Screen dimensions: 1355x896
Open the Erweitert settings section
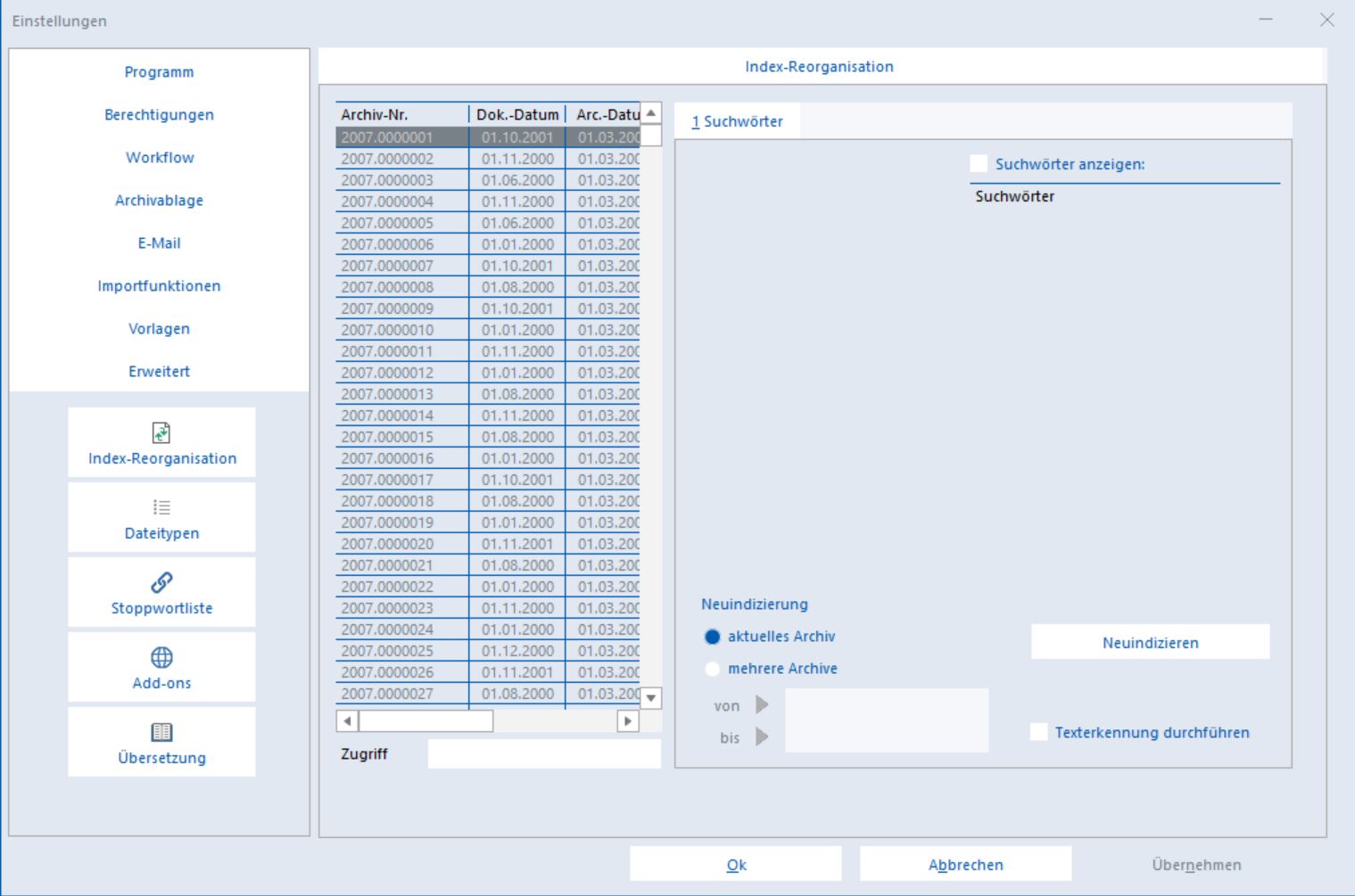[x=159, y=372]
